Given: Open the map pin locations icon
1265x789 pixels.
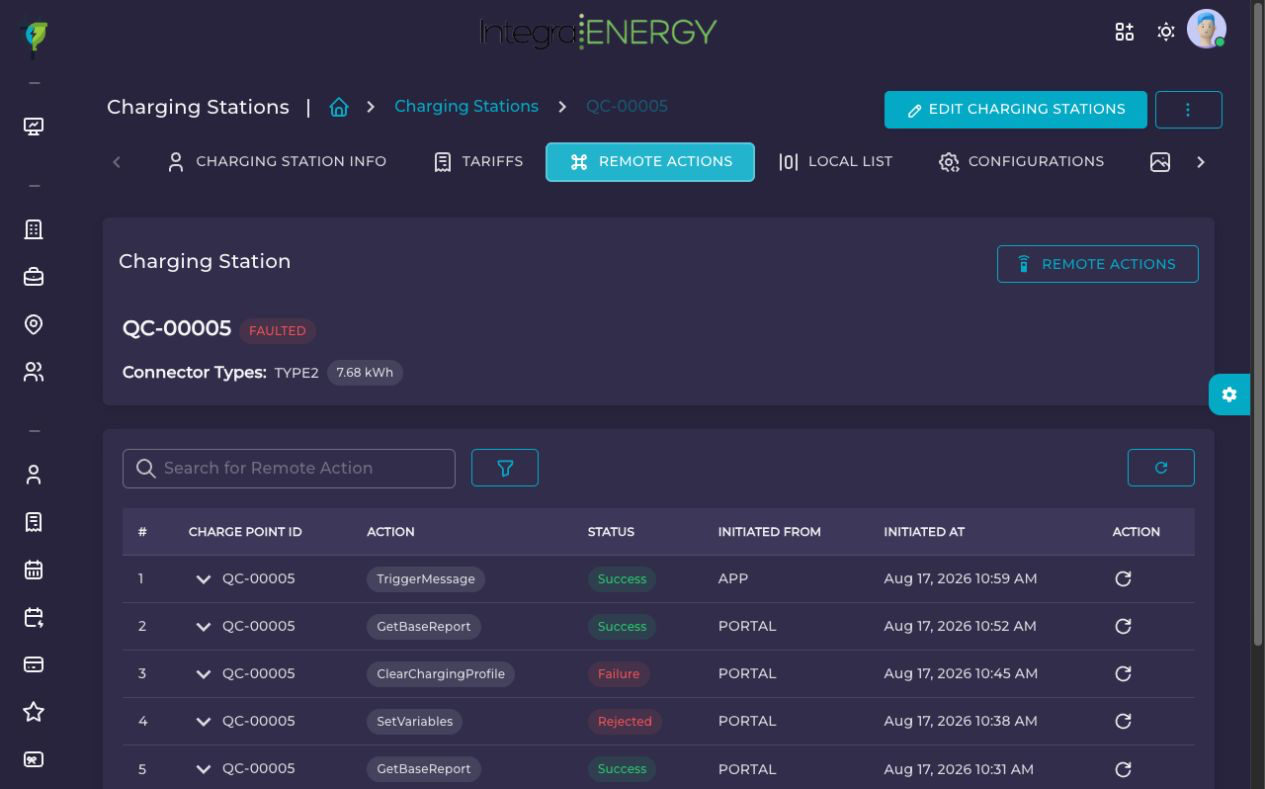Looking at the screenshot, I should 34,324.
